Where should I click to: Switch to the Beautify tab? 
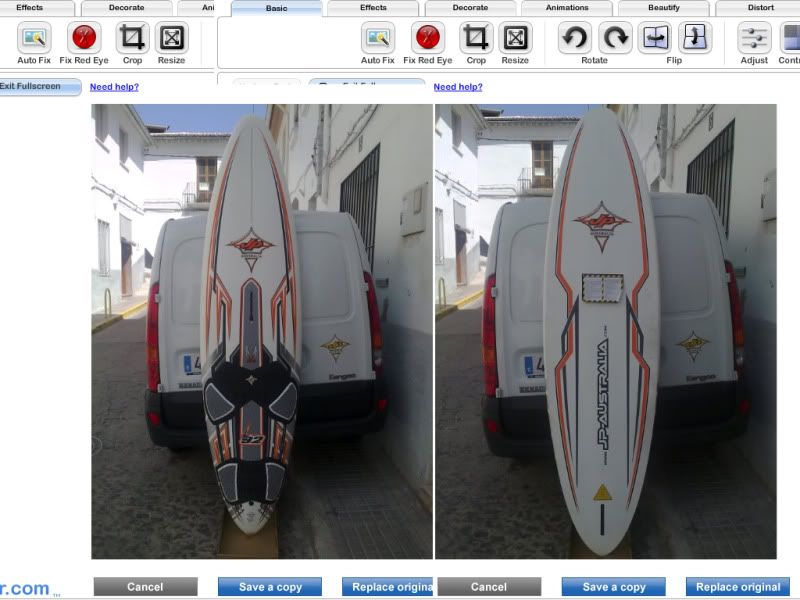click(x=664, y=8)
